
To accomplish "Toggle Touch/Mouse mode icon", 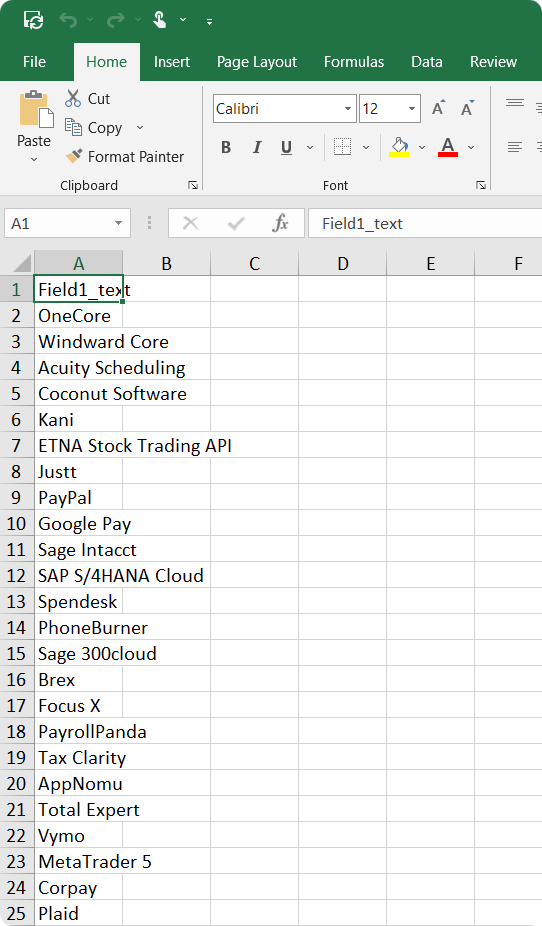I will pos(159,20).
